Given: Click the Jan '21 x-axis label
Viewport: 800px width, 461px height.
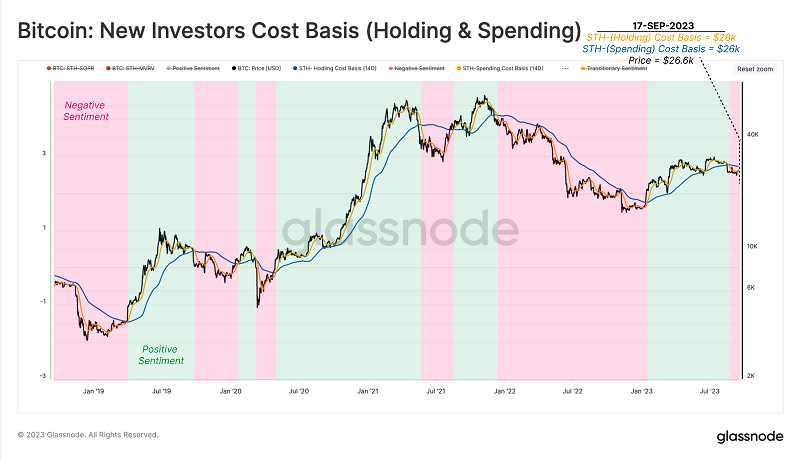Looking at the screenshot, I should pos(368,391).
